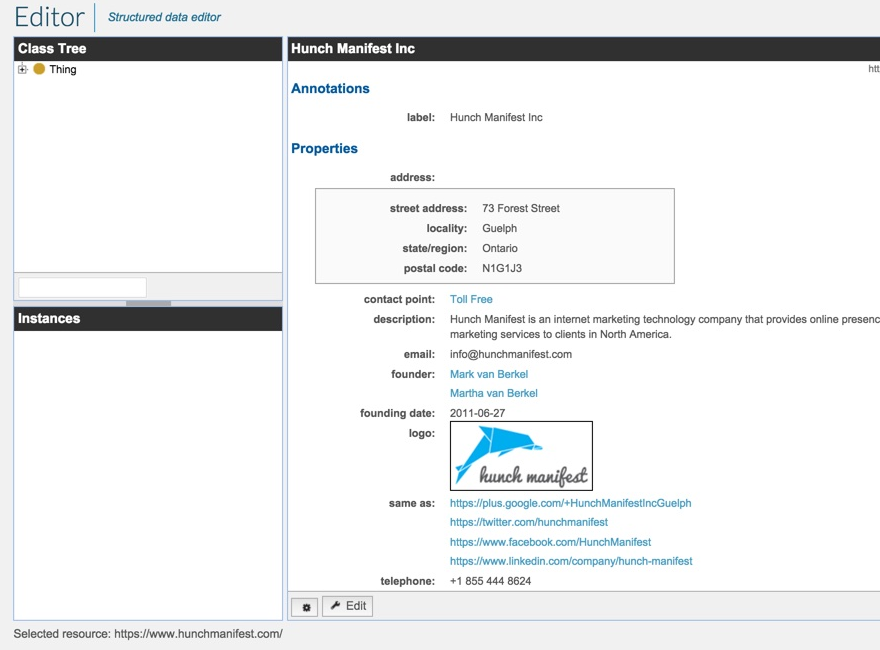Click the postal code N1G1J3
The width and height of the screenshot is (880, 650).
(502, 268)
